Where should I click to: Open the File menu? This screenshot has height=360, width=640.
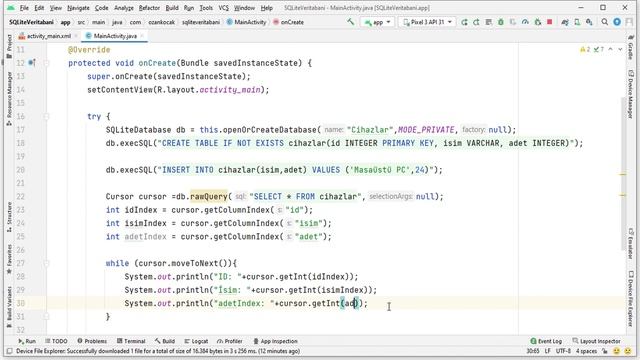[x=24, y=8]
